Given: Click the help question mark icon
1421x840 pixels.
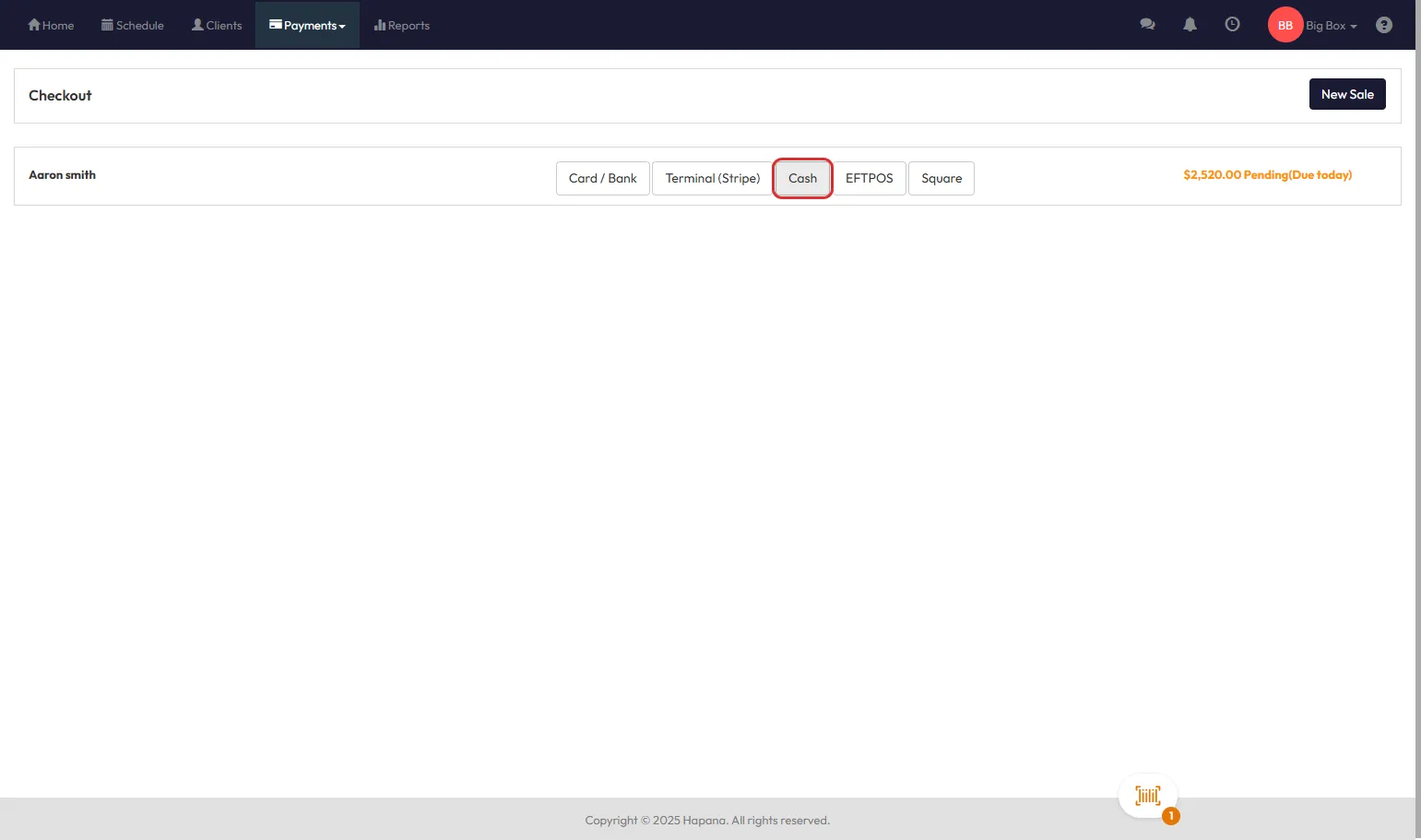Looking at the screenshot, I should pos(1383,25).
